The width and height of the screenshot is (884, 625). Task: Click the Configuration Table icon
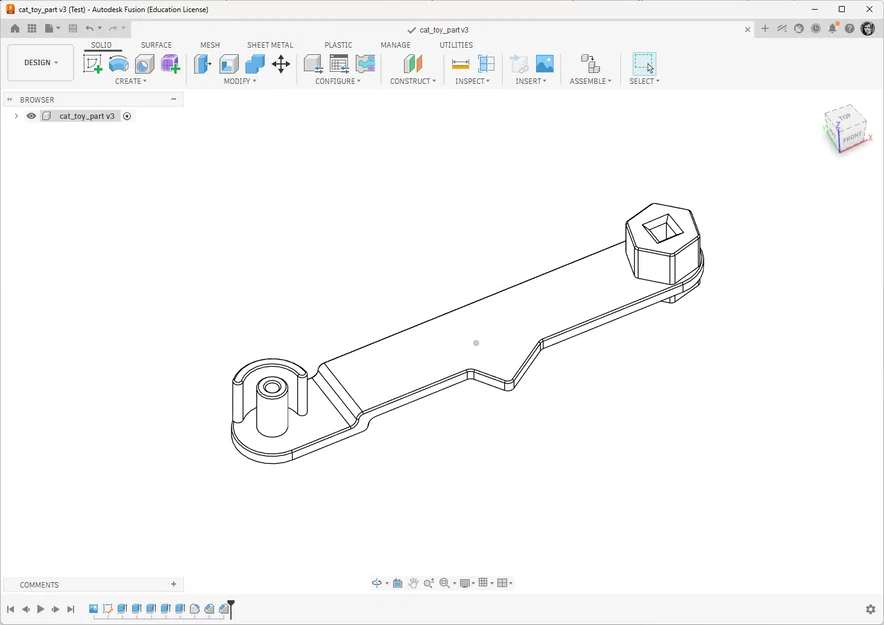pos(339,64)
